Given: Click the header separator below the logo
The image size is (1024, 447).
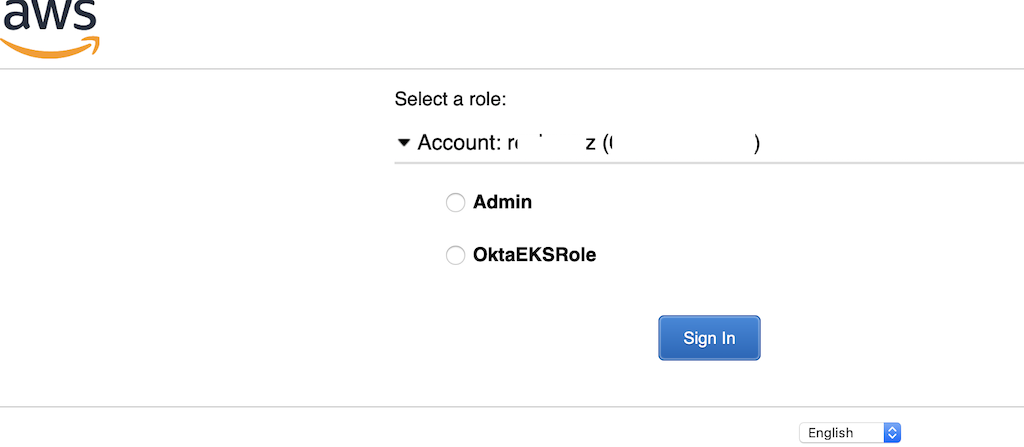Looking at the screenshot, I should [x=512, y=69].
